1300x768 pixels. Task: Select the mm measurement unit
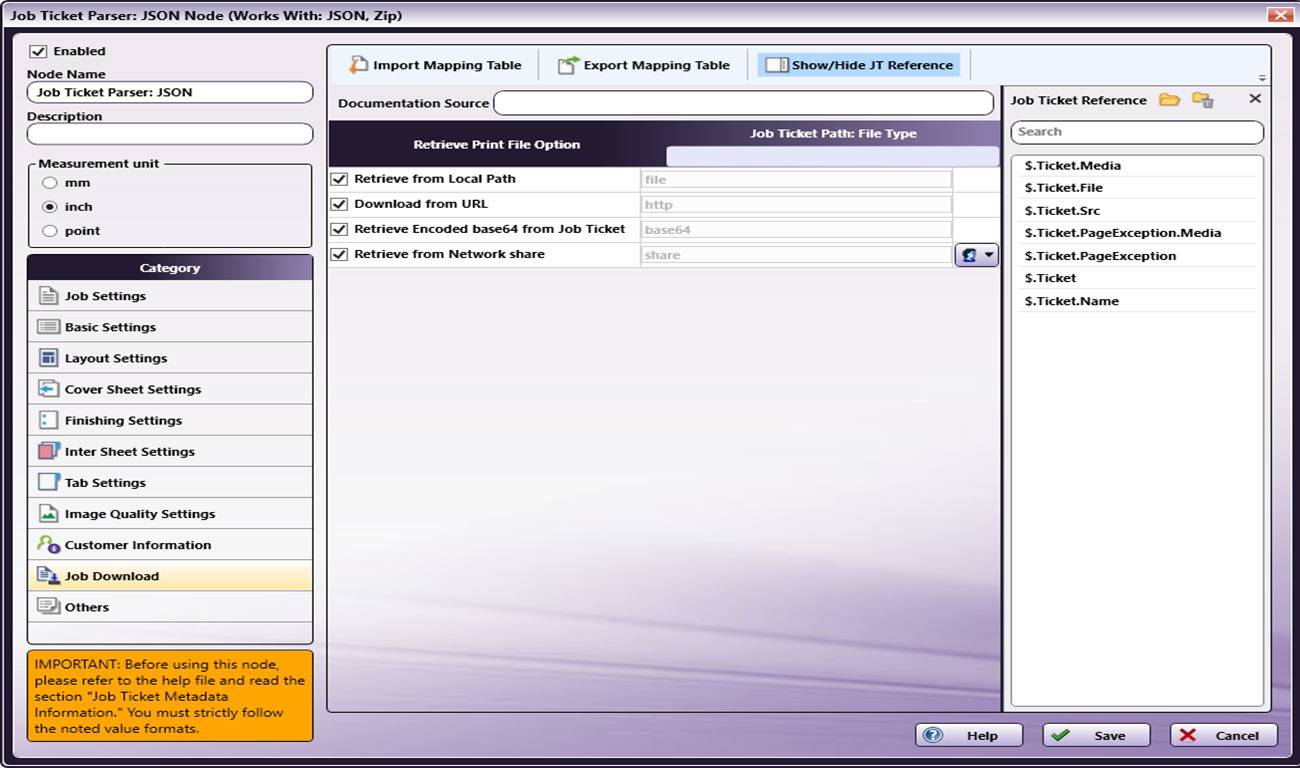pos(50,183)
